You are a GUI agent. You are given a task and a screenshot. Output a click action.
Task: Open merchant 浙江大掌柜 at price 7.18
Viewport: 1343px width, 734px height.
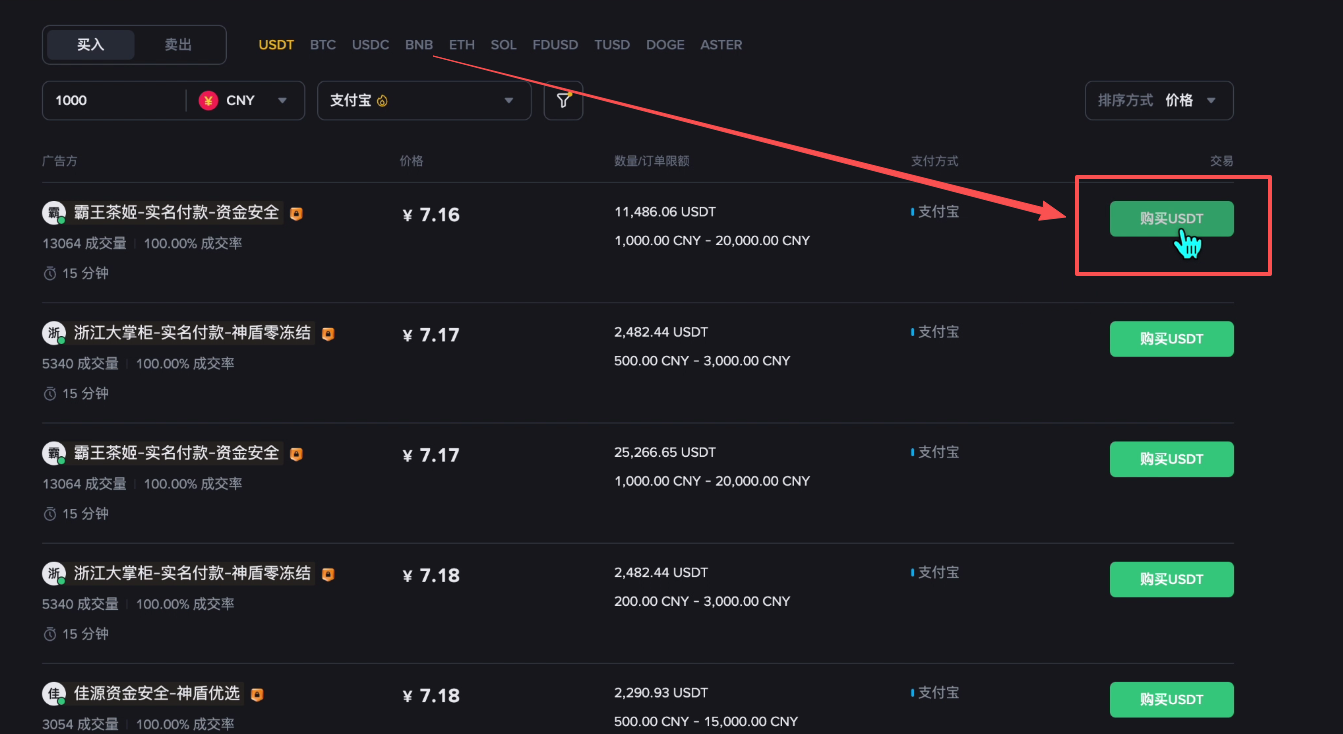pos(192,574)
